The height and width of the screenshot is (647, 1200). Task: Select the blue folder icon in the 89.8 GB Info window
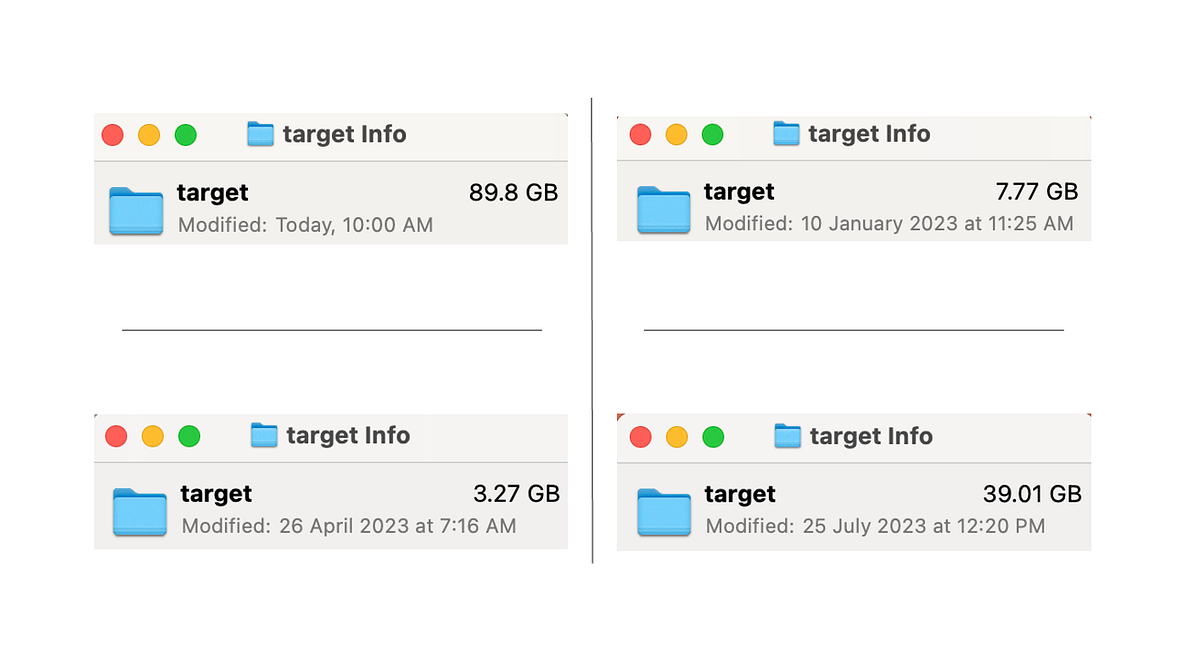[x=136, y=210]
